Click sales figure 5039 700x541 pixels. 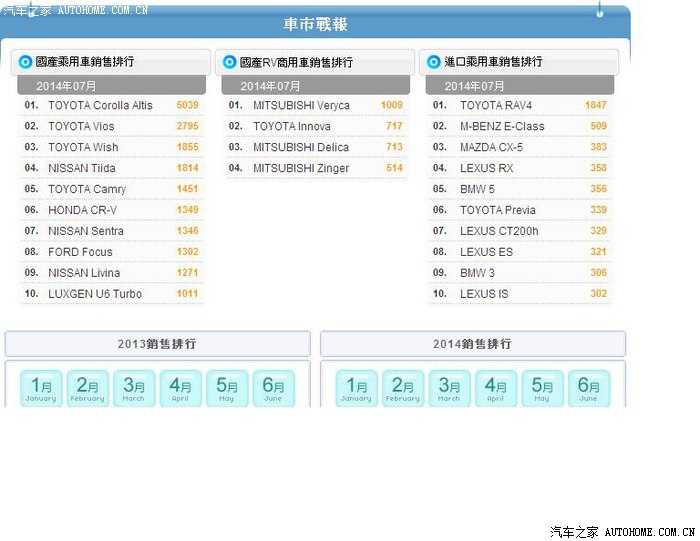(188, 105)
